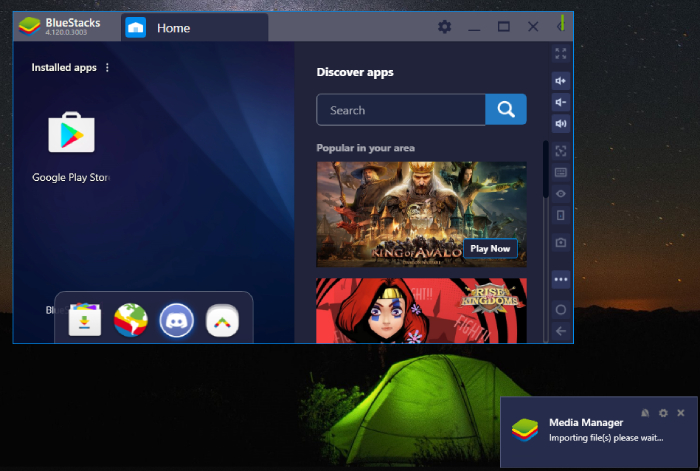Go to Android home via circle icon
700x471 pixels.
pyautogui.click(x=561, y=310)
